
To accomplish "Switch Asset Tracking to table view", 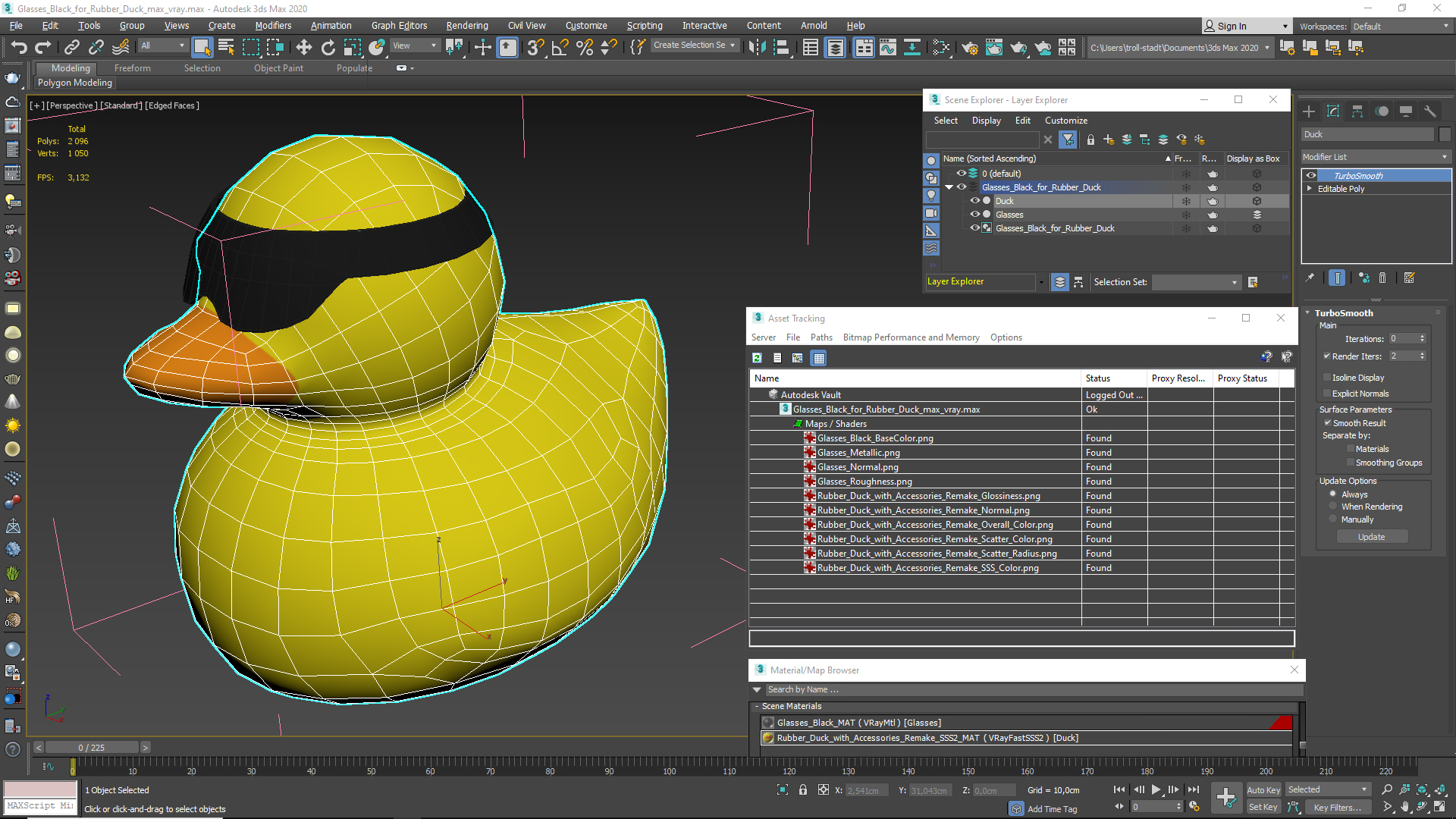I will pyautogui.click(x=818, y=358).
